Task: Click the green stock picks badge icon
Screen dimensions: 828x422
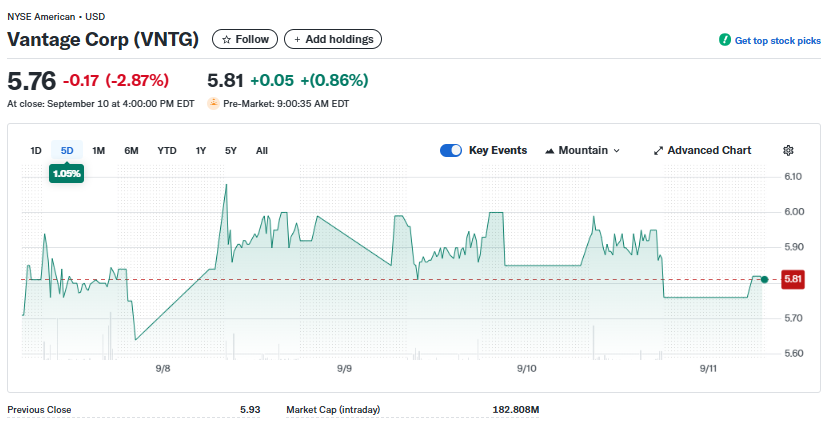Action: 724,40
